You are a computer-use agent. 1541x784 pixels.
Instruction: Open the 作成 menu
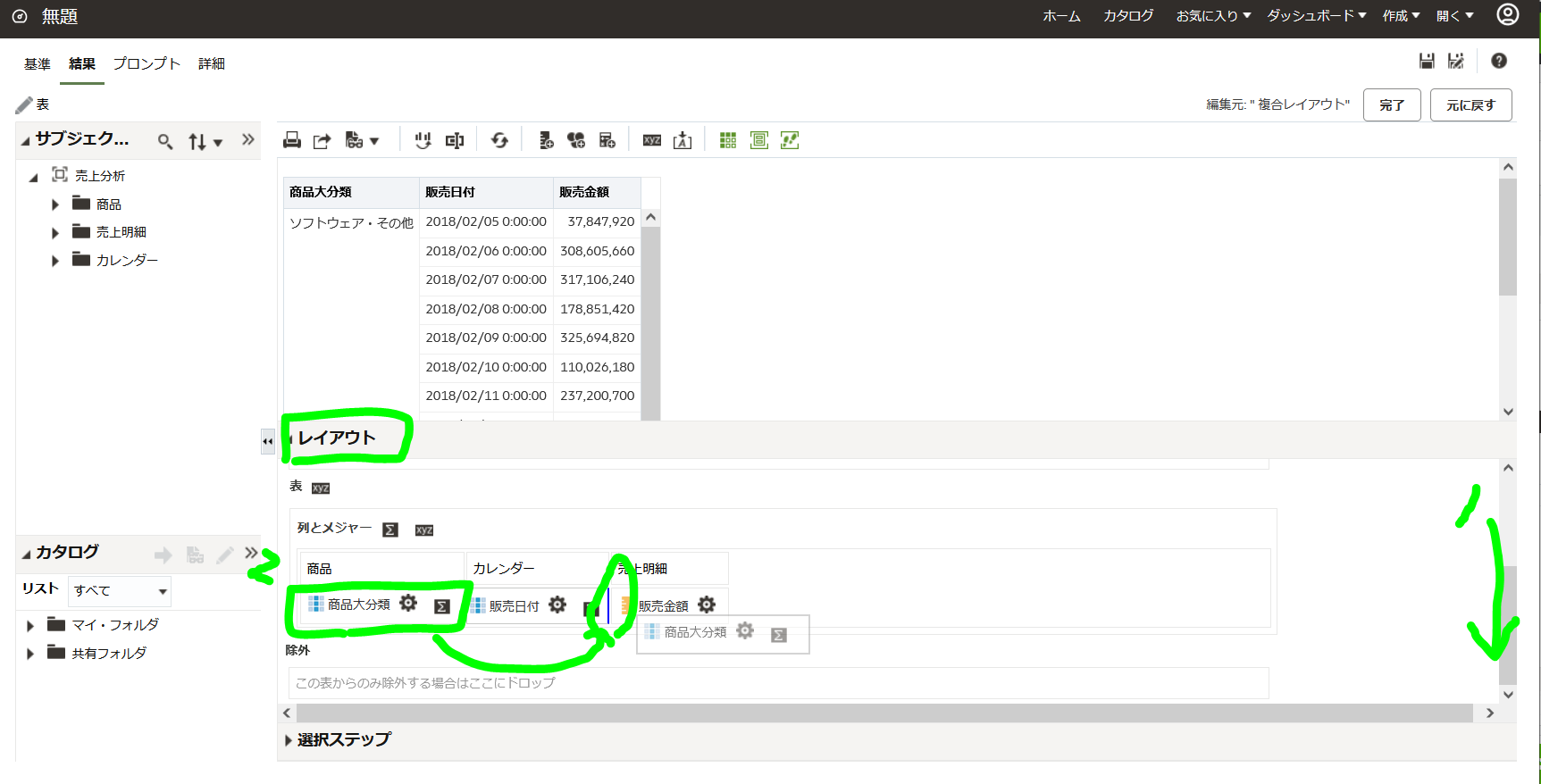(1401, 16)
